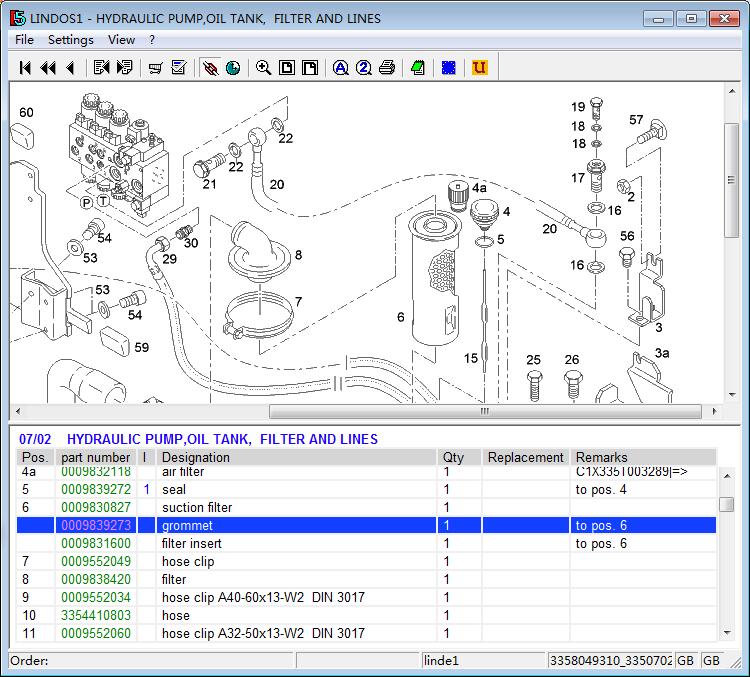
Task: Select highlighted part number 0009839273
Action: point(96,525)
